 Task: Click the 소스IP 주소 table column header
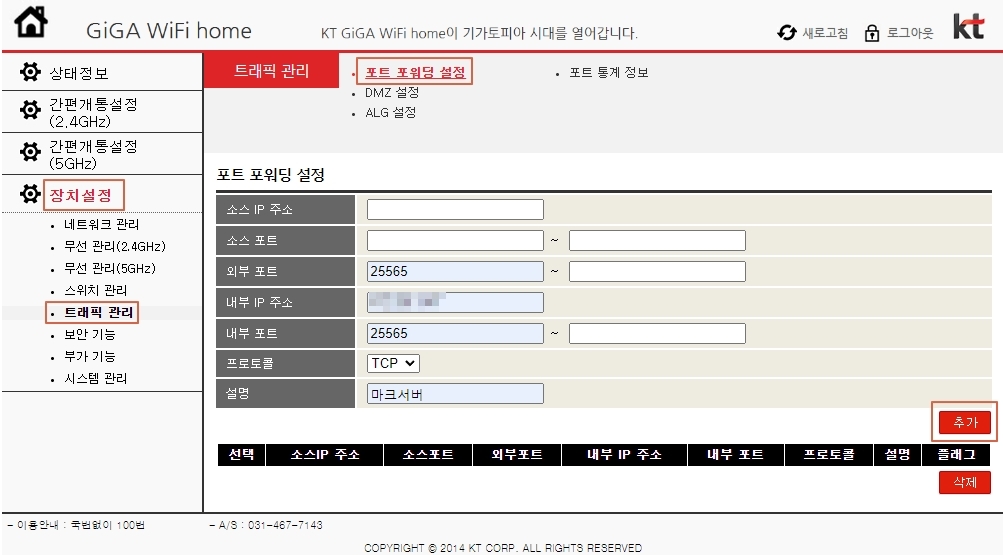(325, 455)
